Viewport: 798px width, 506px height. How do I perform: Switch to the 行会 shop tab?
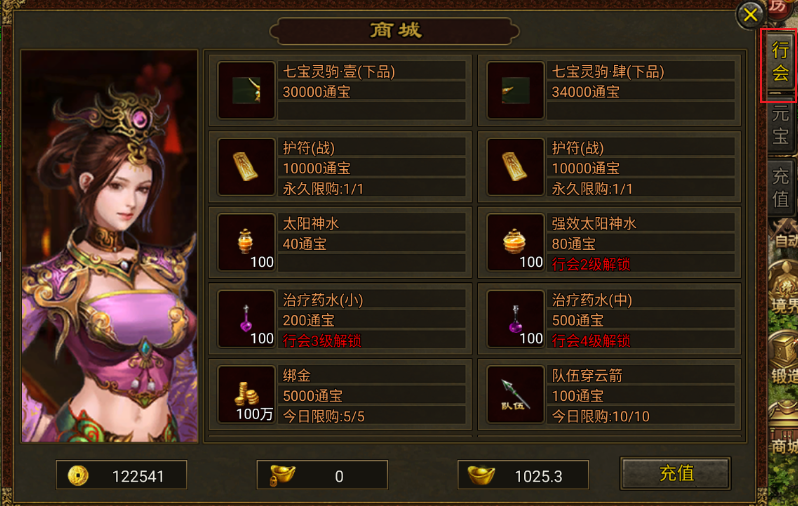coord(780,63)
